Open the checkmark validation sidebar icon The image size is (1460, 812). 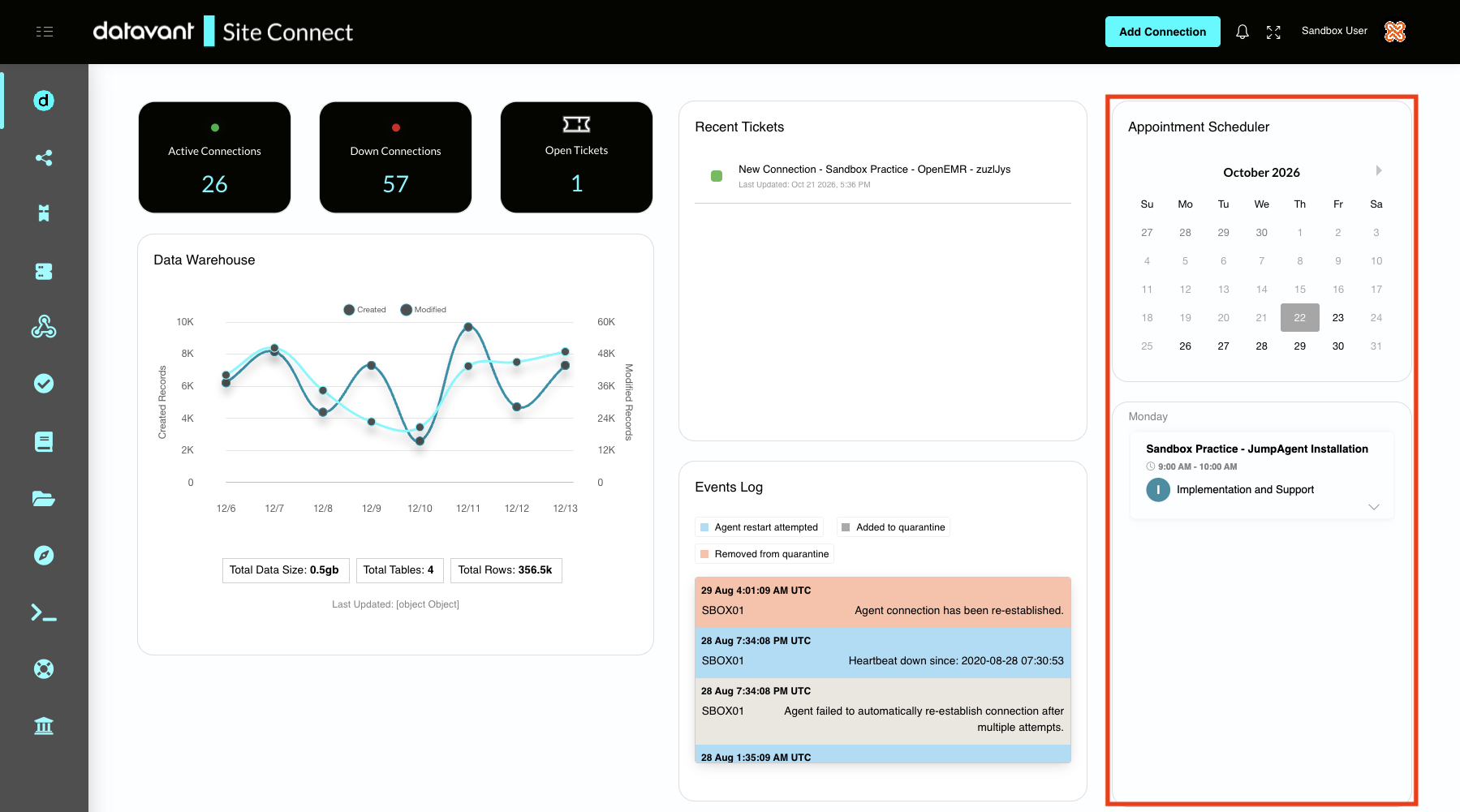pos(44,384)
